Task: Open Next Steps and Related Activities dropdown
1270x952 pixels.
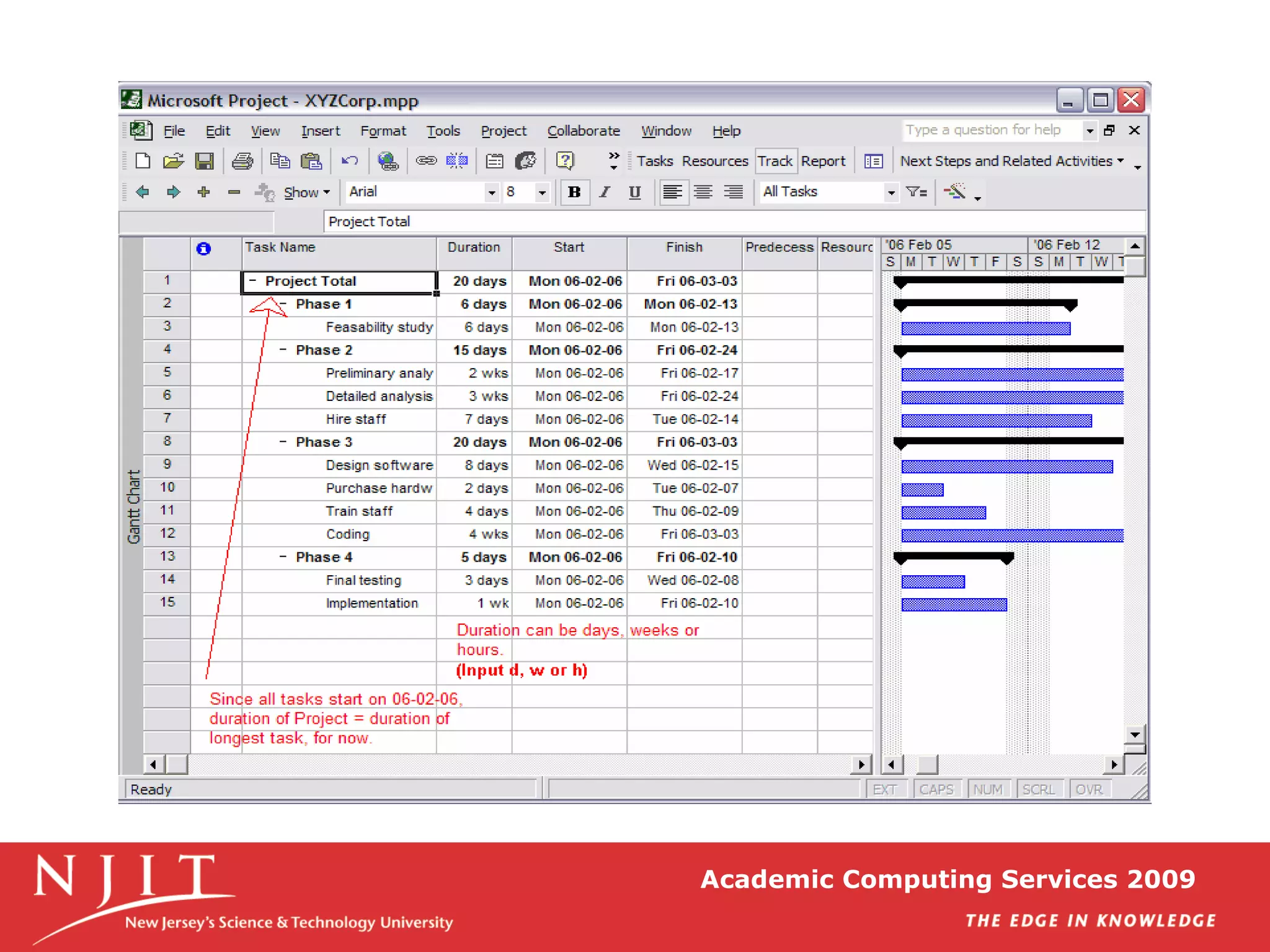Action: click(1012, 161)
